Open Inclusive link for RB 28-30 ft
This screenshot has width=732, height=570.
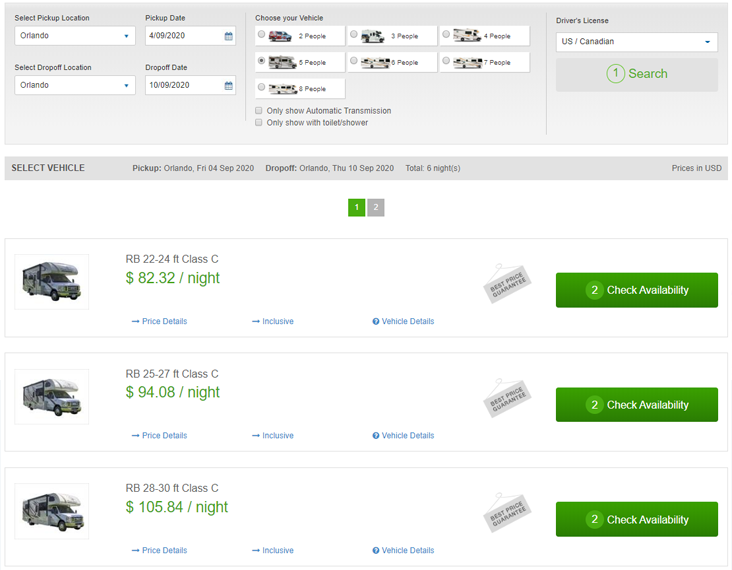278,550
